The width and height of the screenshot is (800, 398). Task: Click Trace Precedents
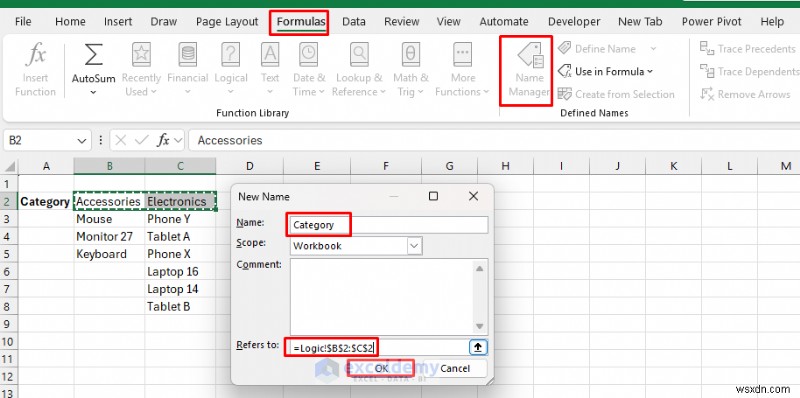coord(748,49)
